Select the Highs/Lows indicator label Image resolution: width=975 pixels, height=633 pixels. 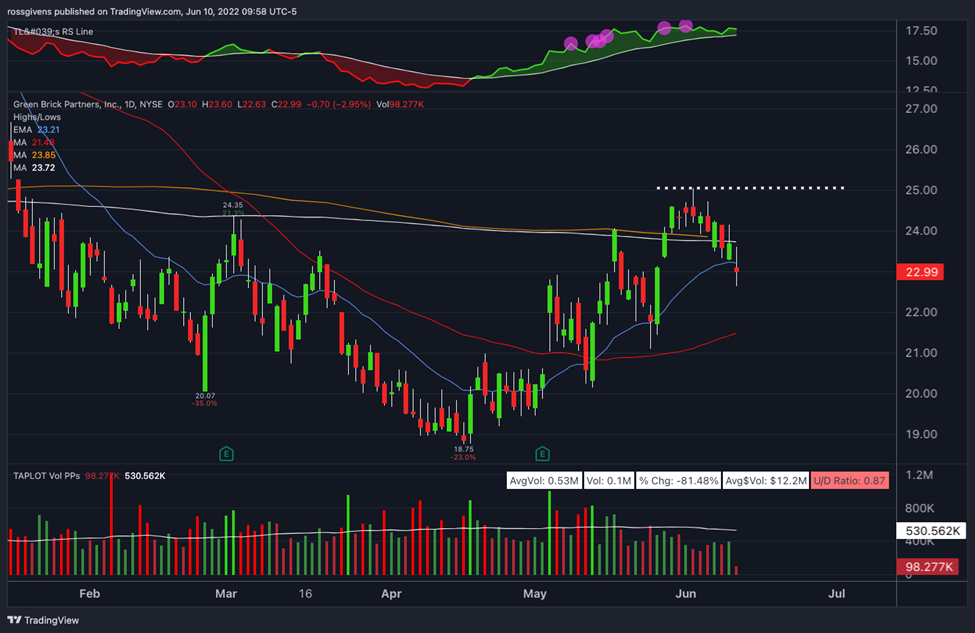(37, 117)
